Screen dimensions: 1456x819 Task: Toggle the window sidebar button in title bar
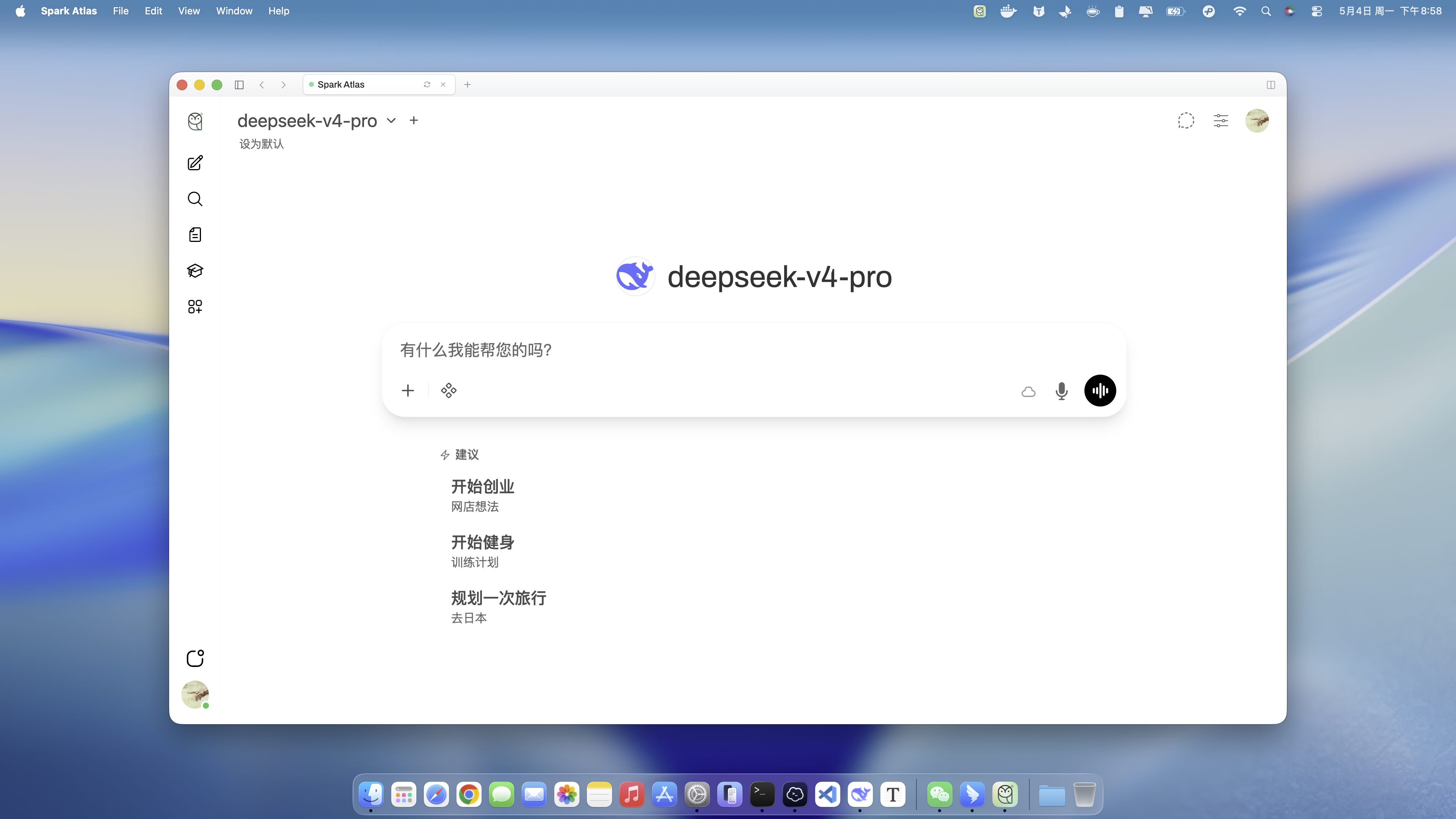239,85
